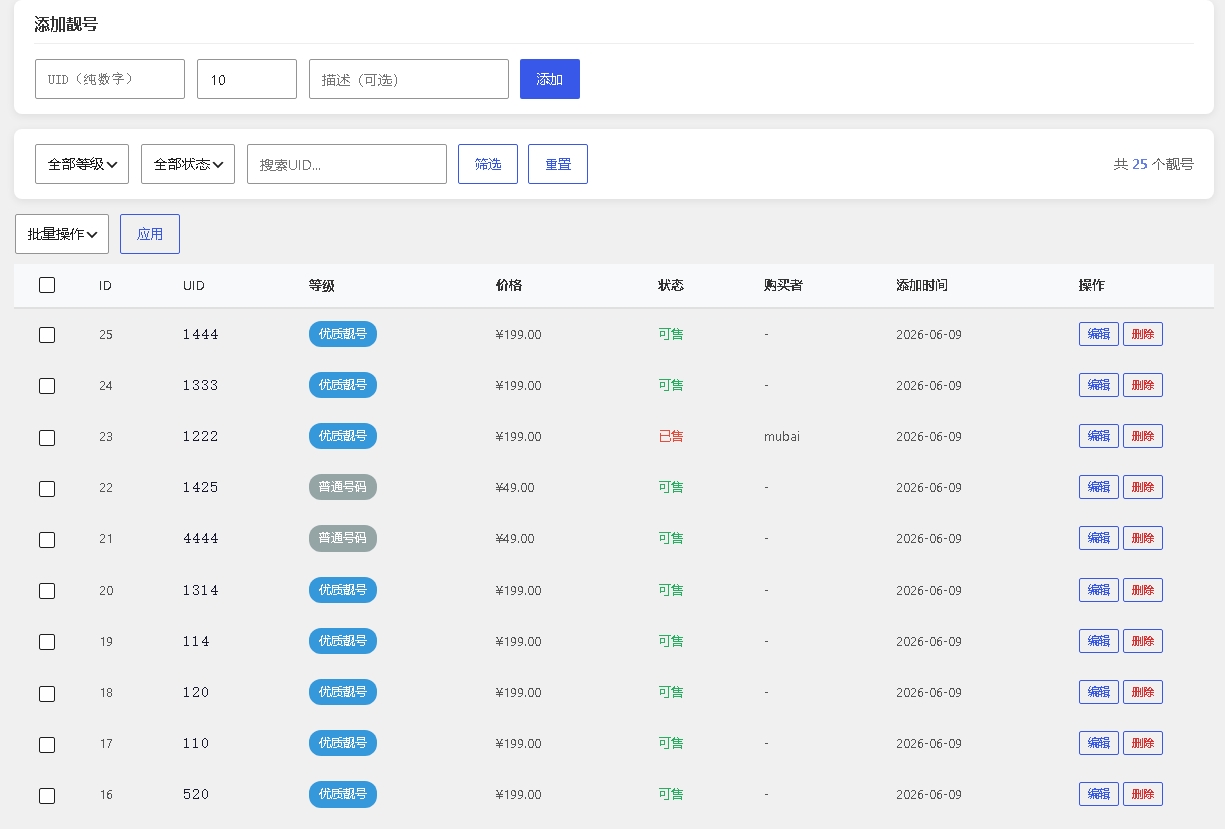Screen dimensions: 1225x829
Task: Select the checkbox for UID 520 row
Action: tap(47, 795)
